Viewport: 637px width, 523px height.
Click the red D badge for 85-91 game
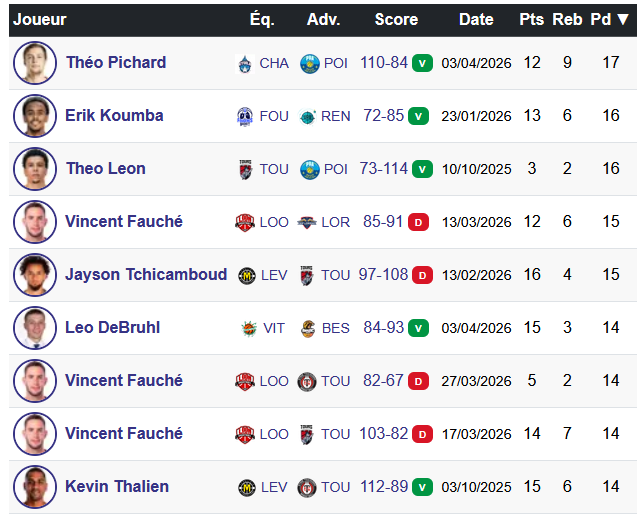pyautogui.click(x=419, y=222)
